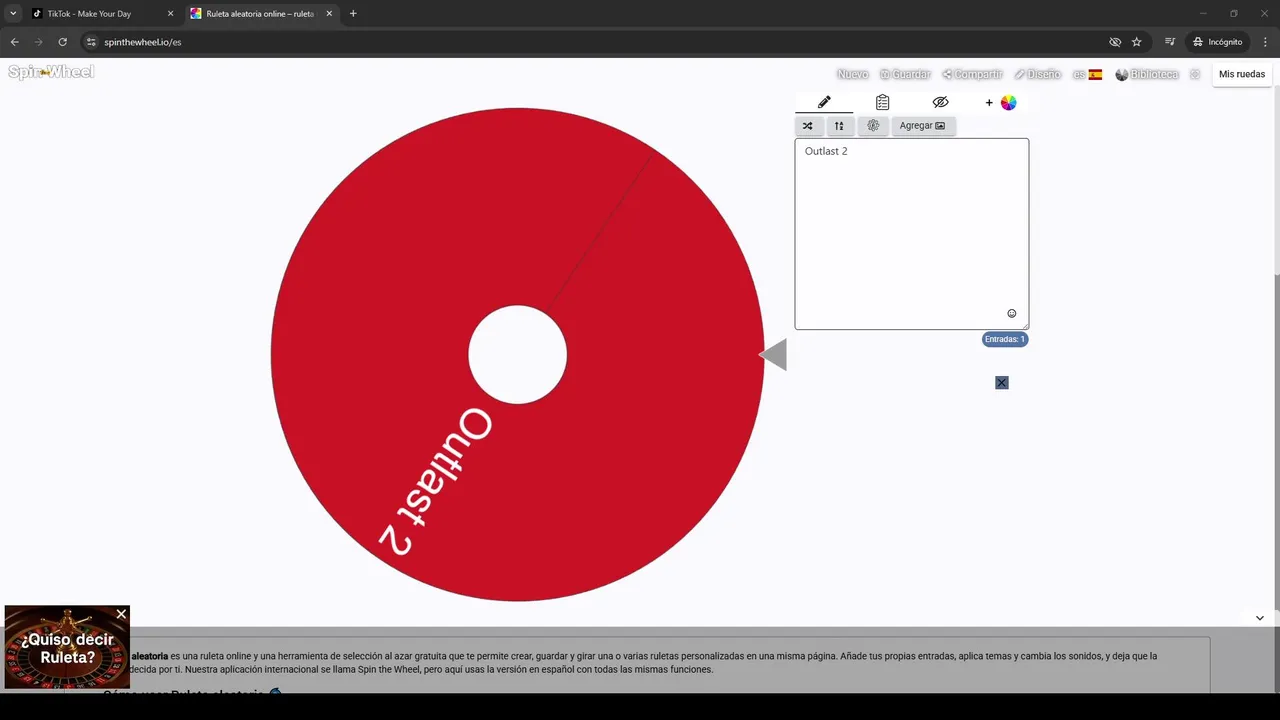1280x720 pixels.
Task: Collapse the description section with the chevron
Action: (1259, 618)
